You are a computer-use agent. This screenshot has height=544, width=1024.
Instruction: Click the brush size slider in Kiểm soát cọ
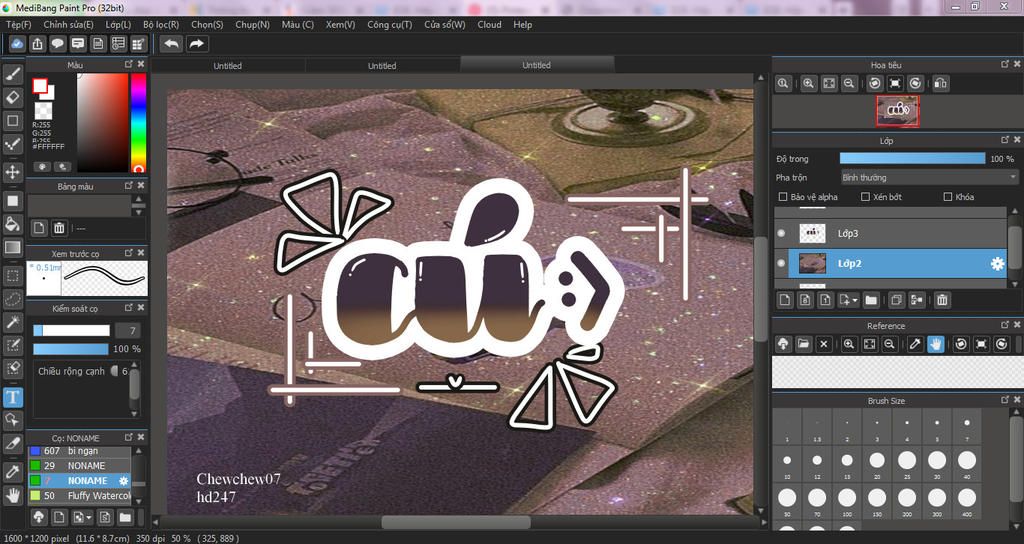(x=71, y=330)
